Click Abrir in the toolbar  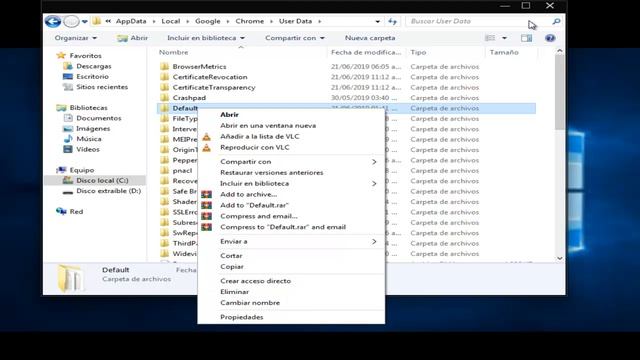132,38
